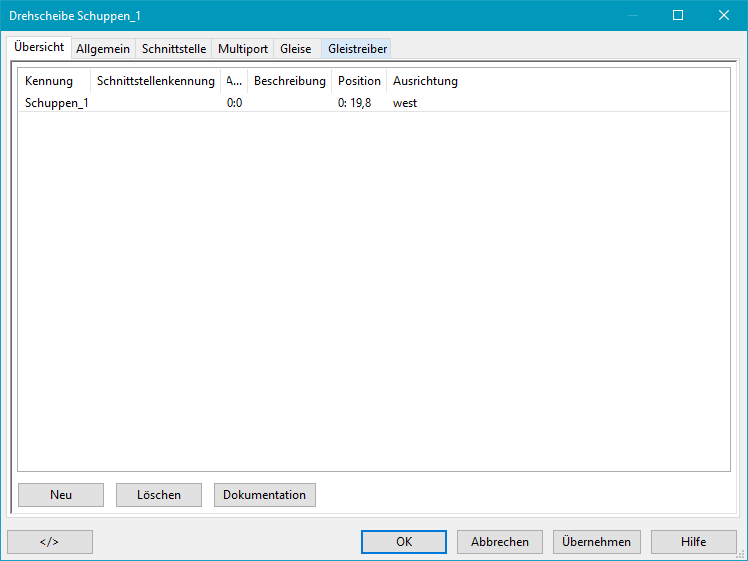Select the Schuppen_1 row in list
This screenshot has width=748, height=561.
point(56,102)
